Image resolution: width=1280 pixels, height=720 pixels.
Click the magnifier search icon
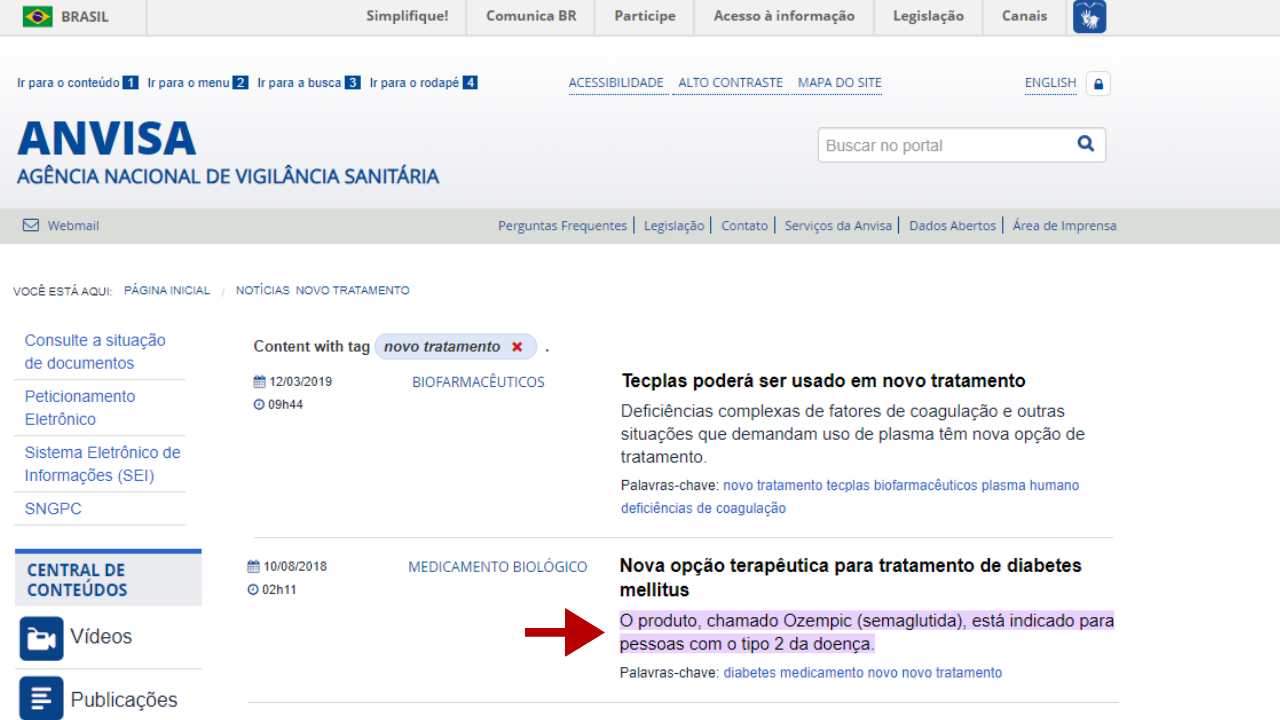[1086, 144]
